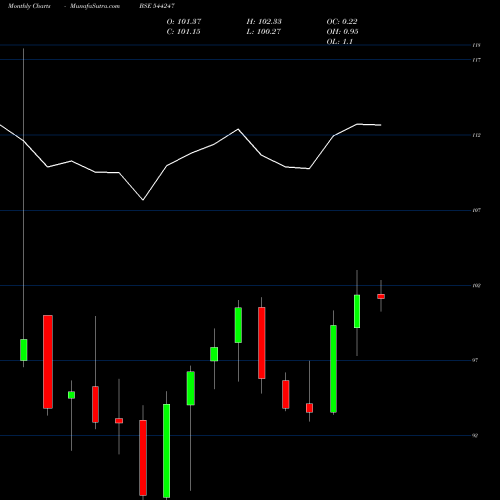Select the open value O: 101.37
This screenshot has width=500, height=500.
tap(184, 22)
